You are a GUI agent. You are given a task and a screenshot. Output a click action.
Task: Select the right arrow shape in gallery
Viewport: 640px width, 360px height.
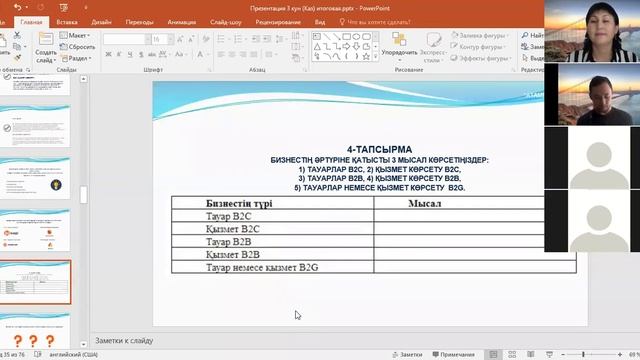[347, 47]
